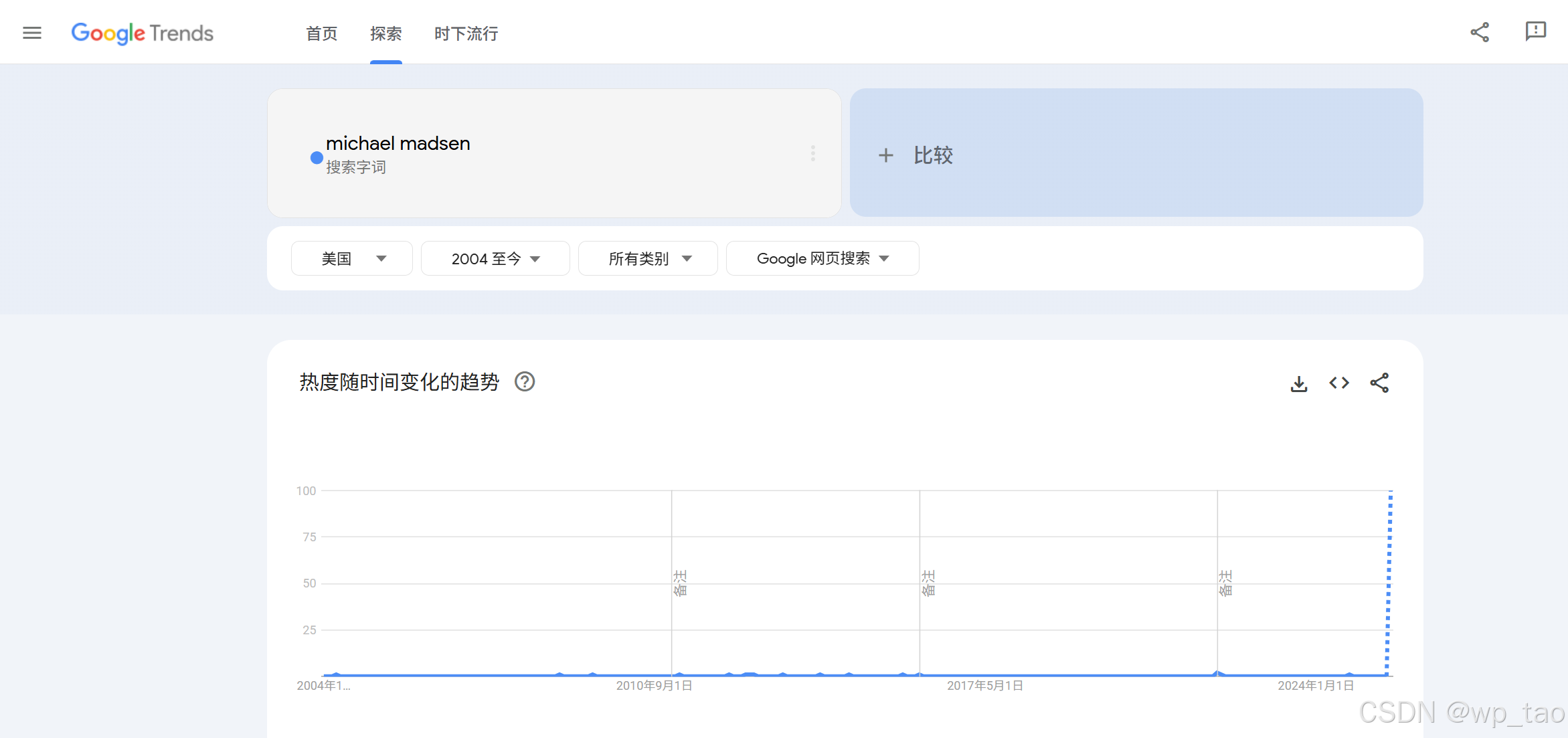Click the 2024年1月1日 axis label
The width and height of the screenshot is (1568, 738).
pyautogui.click(x=1316, y=686)
